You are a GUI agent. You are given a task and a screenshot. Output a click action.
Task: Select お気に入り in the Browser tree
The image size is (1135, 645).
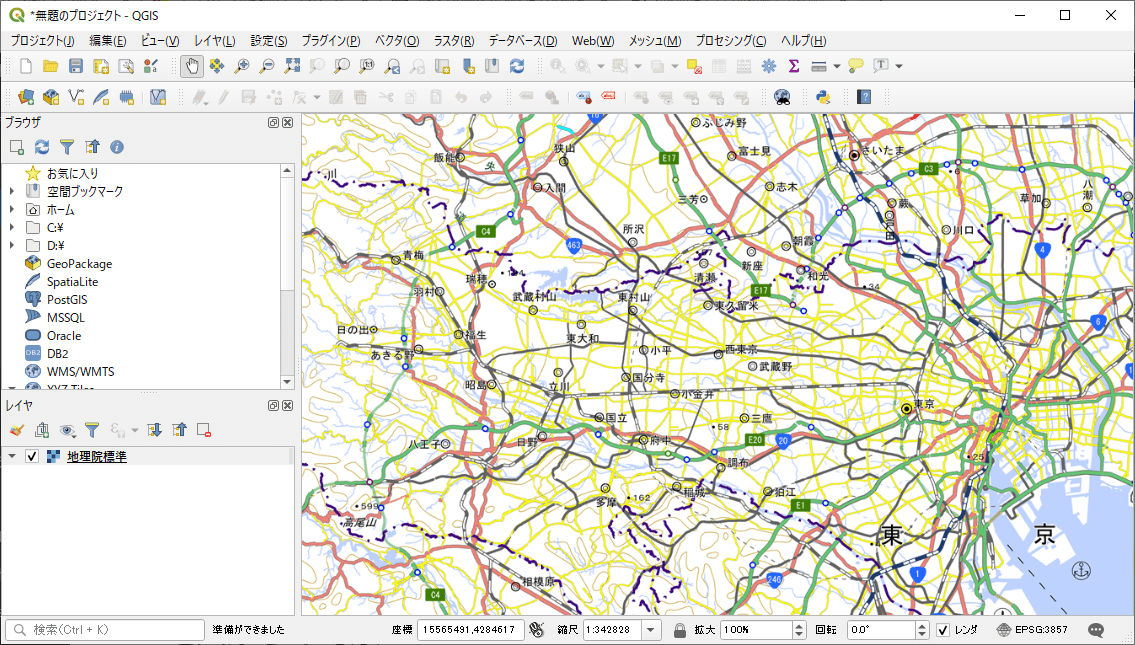[72, 174]
